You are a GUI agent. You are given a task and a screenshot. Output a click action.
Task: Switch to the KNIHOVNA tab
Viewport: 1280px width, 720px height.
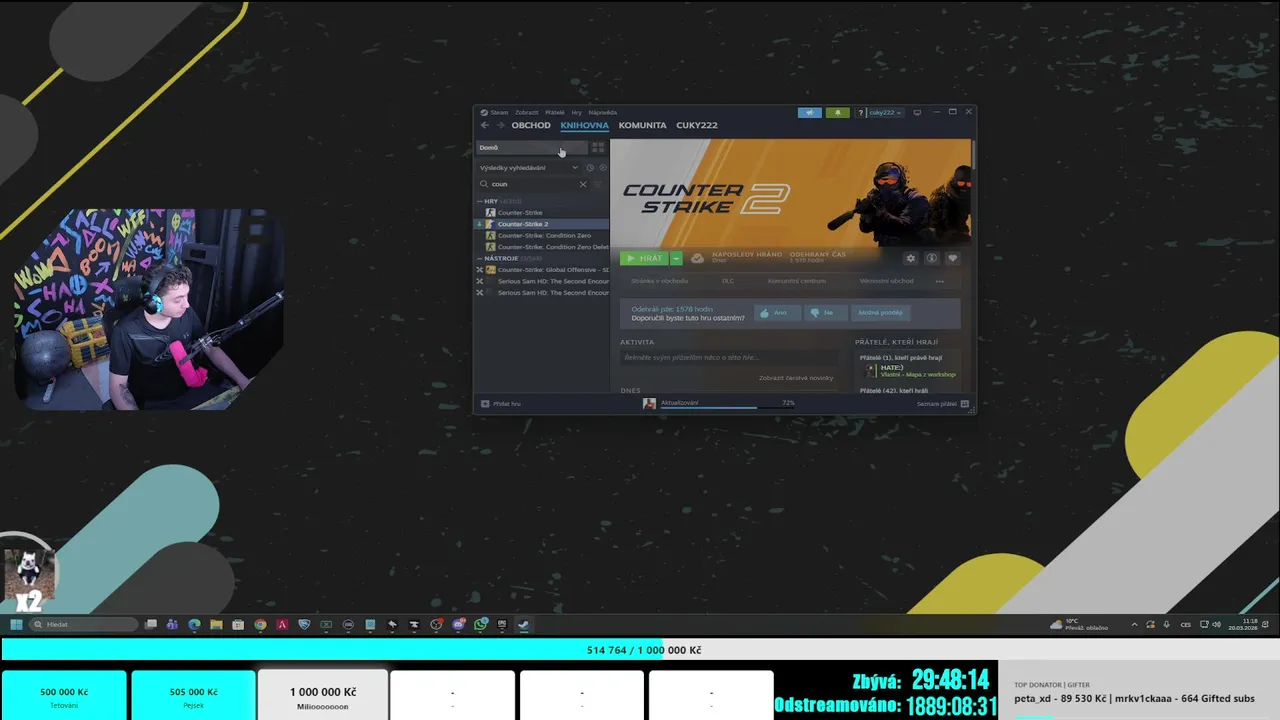[584, 125]
